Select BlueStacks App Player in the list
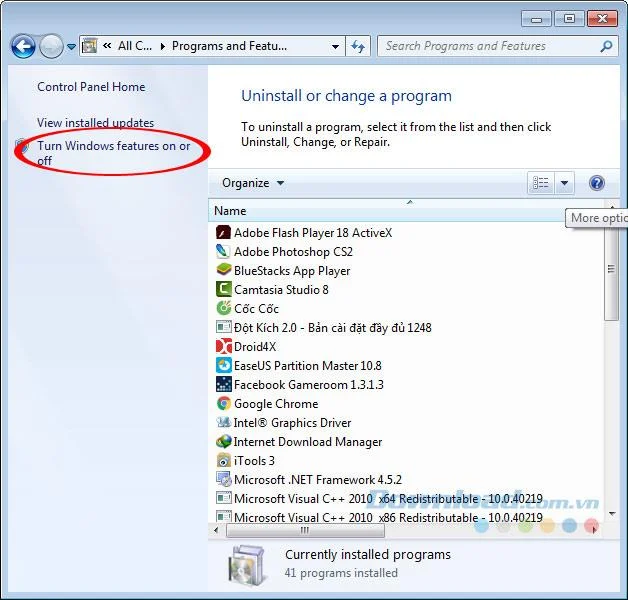This screenshot has height=600, width=628. point(292,271)
